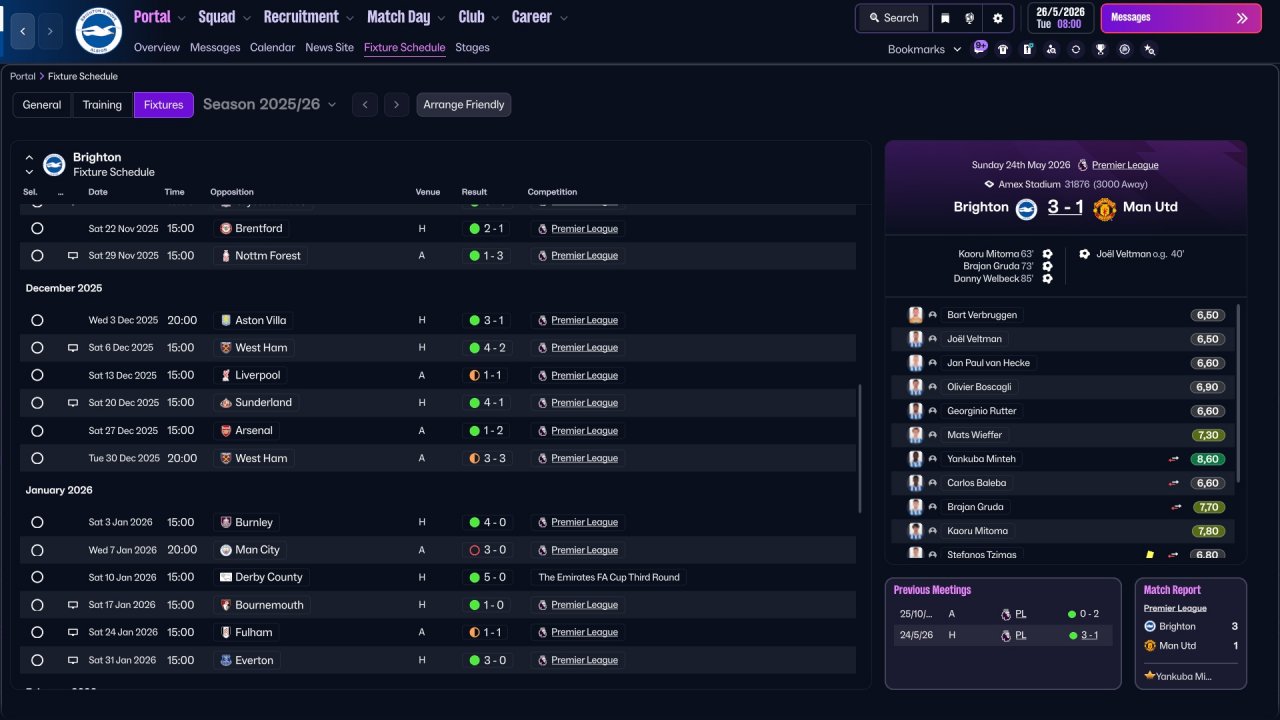This screenshot has height=720, width=1280.
Task: Open the player search bookmark icon
Action: coord(1051,49)
